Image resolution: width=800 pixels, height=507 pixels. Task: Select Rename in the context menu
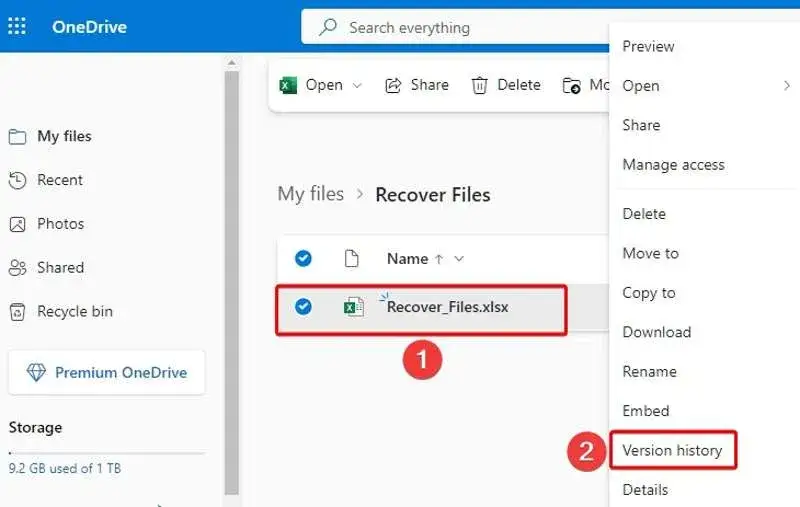tap(649, 371)
